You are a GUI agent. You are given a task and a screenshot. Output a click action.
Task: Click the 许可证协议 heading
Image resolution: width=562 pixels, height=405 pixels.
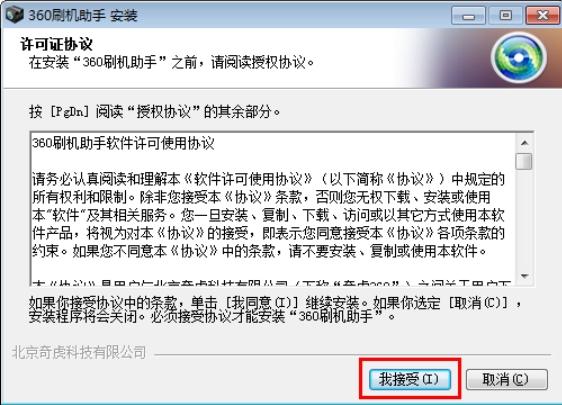pyautogui.click(x=56, y=44)
